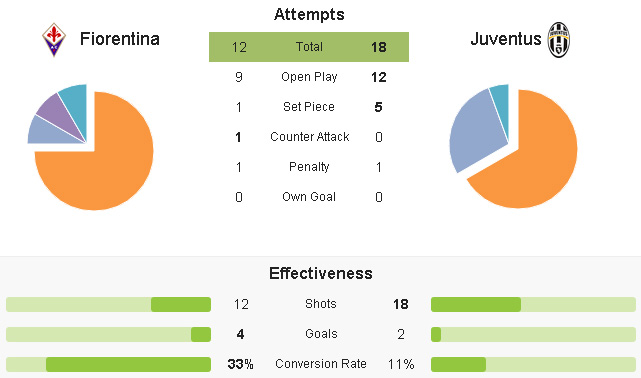Select the Fiorentina team name

click(119, 39)
